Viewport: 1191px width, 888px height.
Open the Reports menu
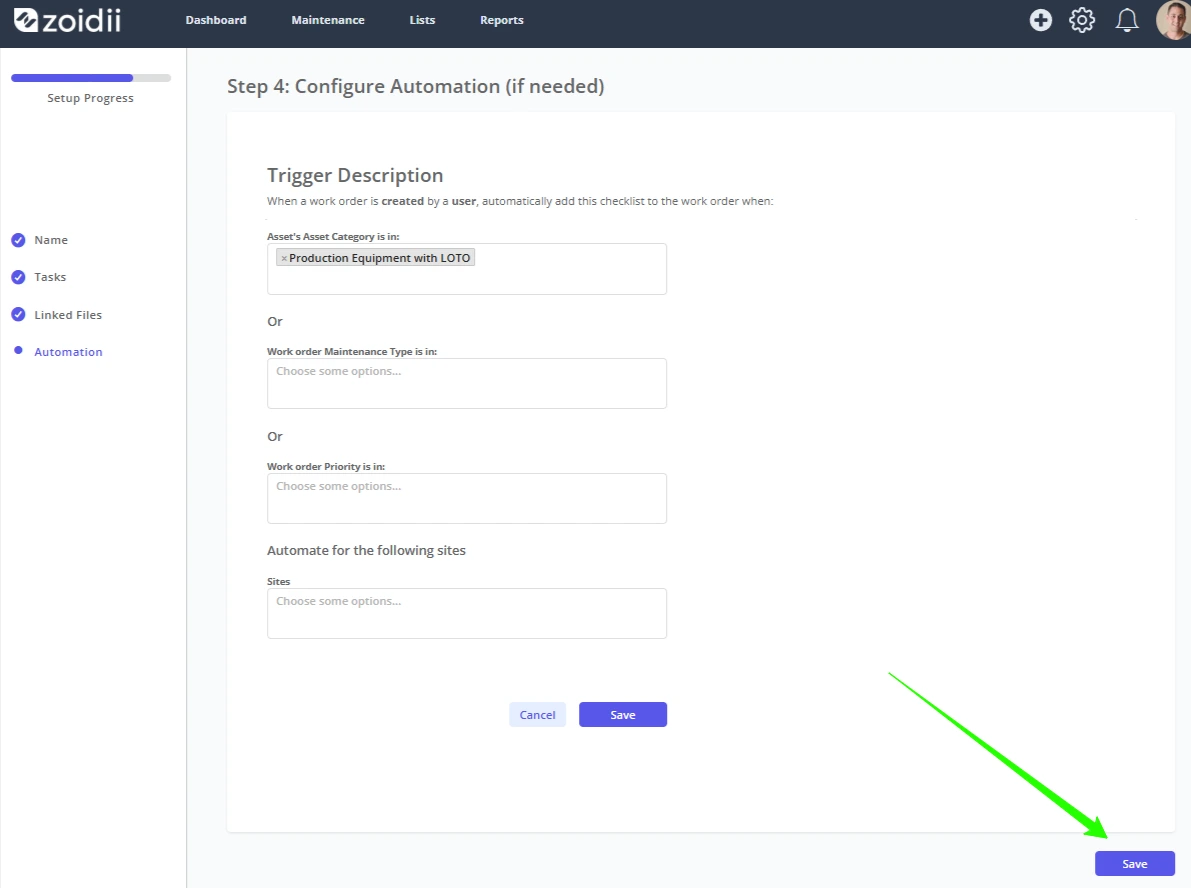pyautogui.click(x=501, y=20)
